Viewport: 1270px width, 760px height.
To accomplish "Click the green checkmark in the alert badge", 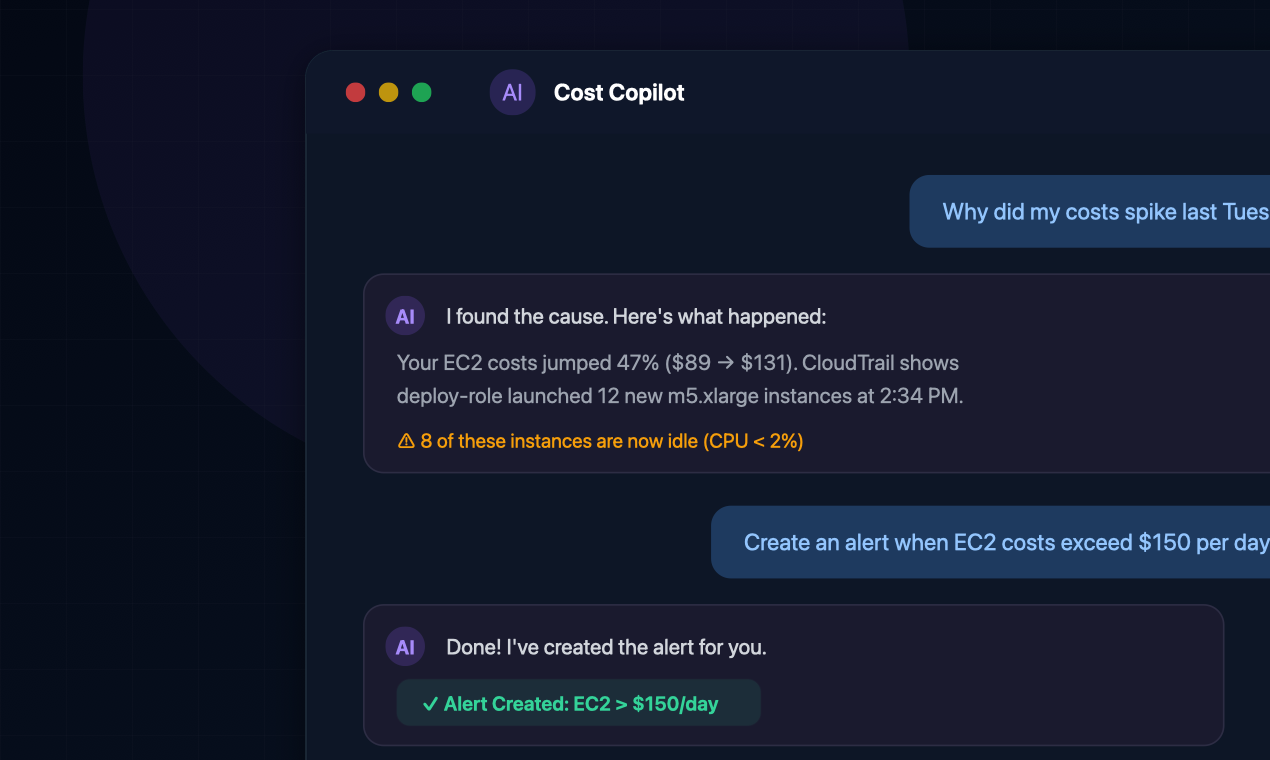I will pos(430,702).
